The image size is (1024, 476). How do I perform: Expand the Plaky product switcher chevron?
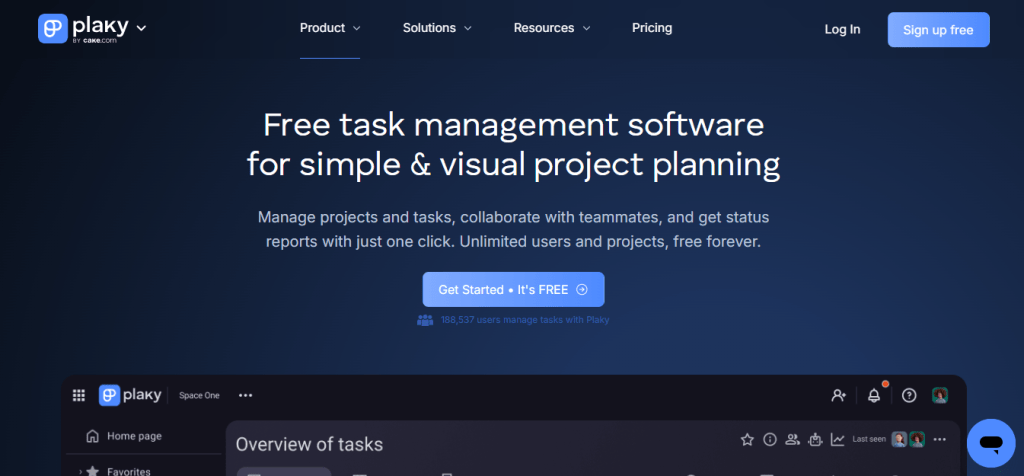coord(141,28)
